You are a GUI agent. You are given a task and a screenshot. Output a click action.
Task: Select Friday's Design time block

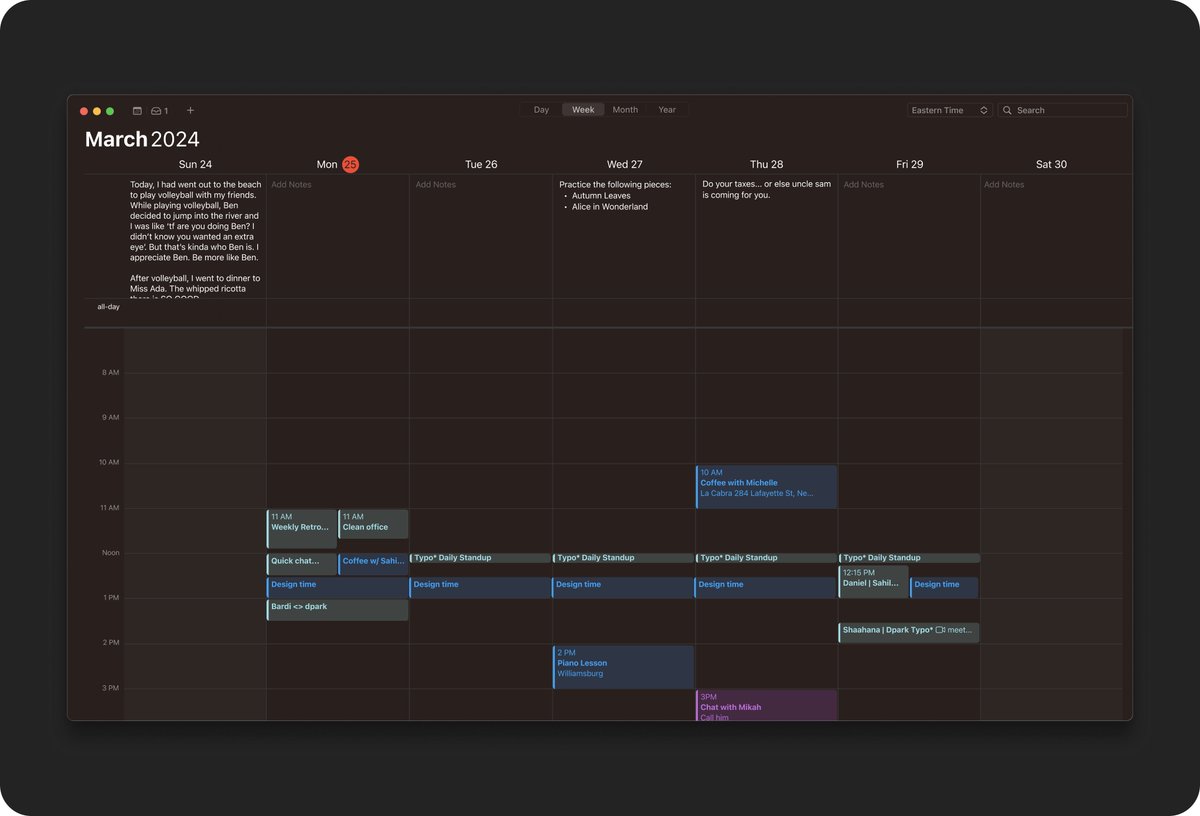[944, 587]
